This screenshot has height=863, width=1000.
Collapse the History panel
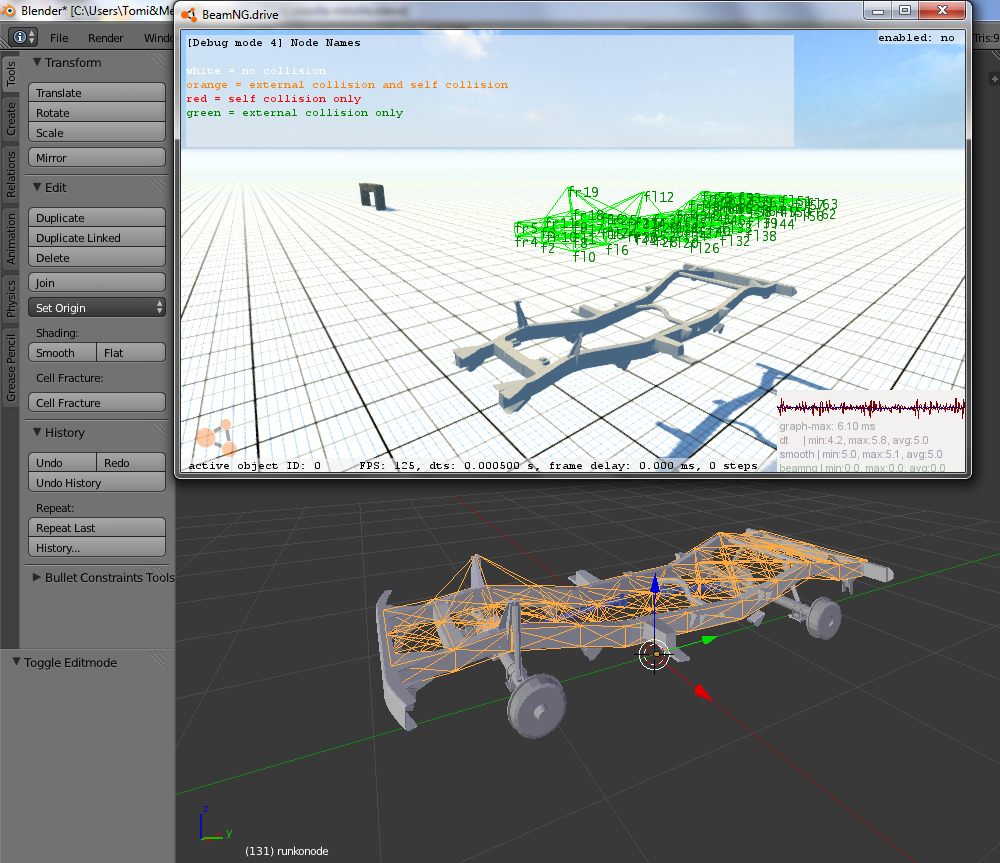click(38, 432)
